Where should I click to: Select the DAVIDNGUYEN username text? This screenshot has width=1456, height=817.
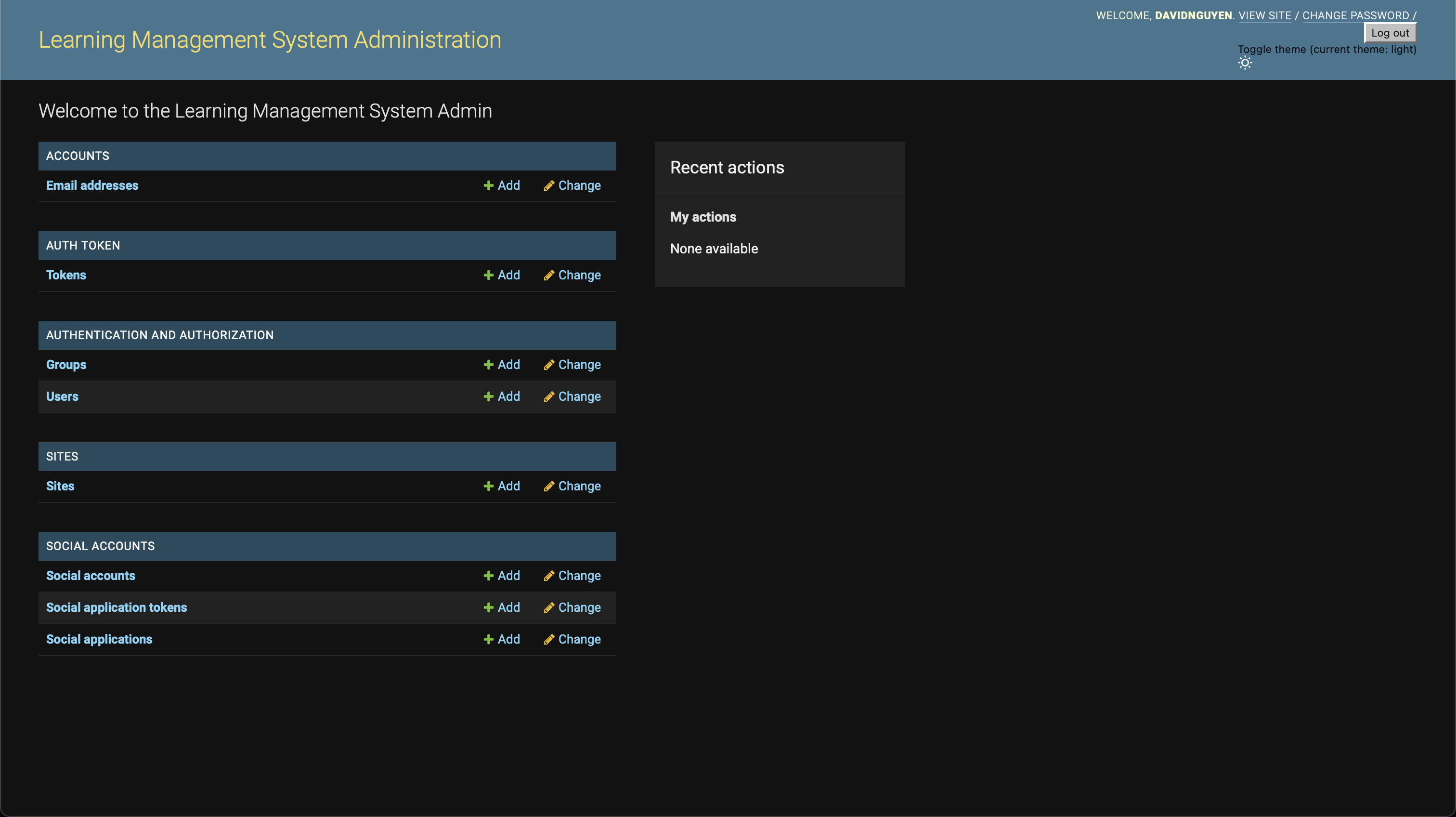(x=1193, y=15)
